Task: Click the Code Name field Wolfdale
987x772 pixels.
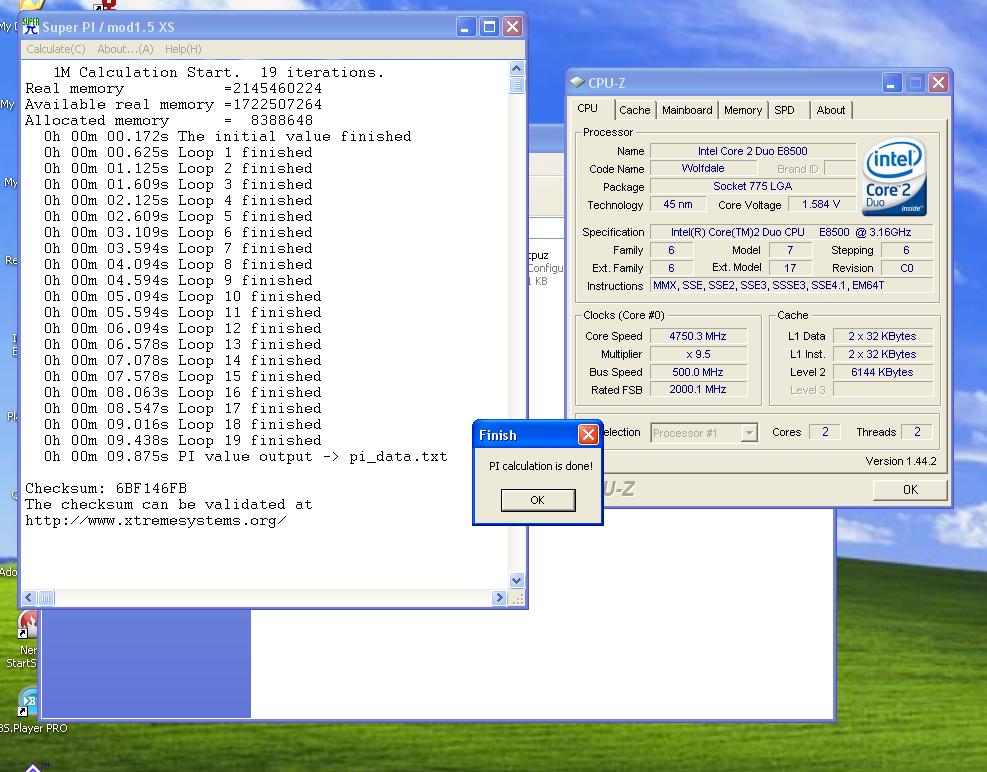Action: pos(703,168)
